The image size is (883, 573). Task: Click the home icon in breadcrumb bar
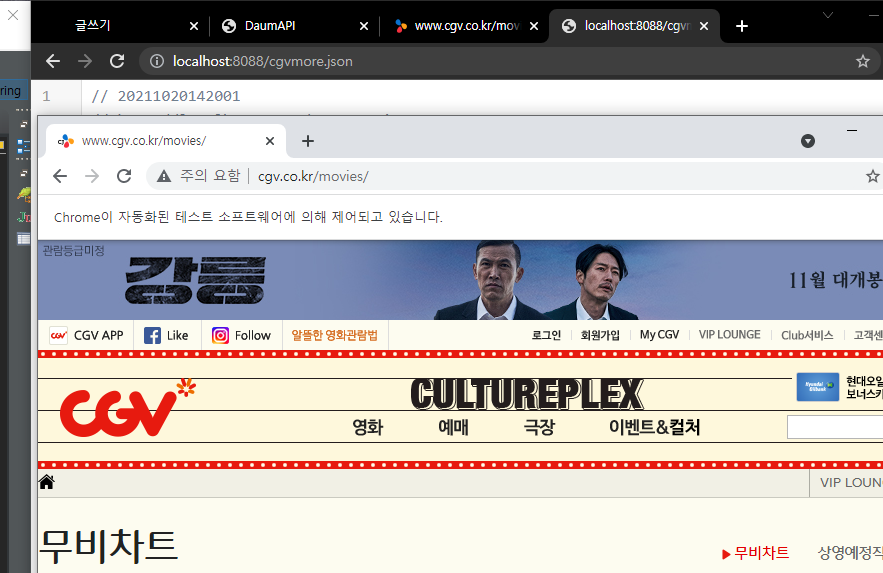47,482
